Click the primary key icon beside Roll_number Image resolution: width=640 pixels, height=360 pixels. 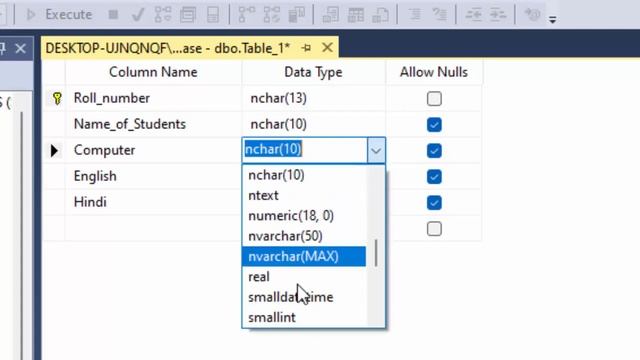click(57, 98)
